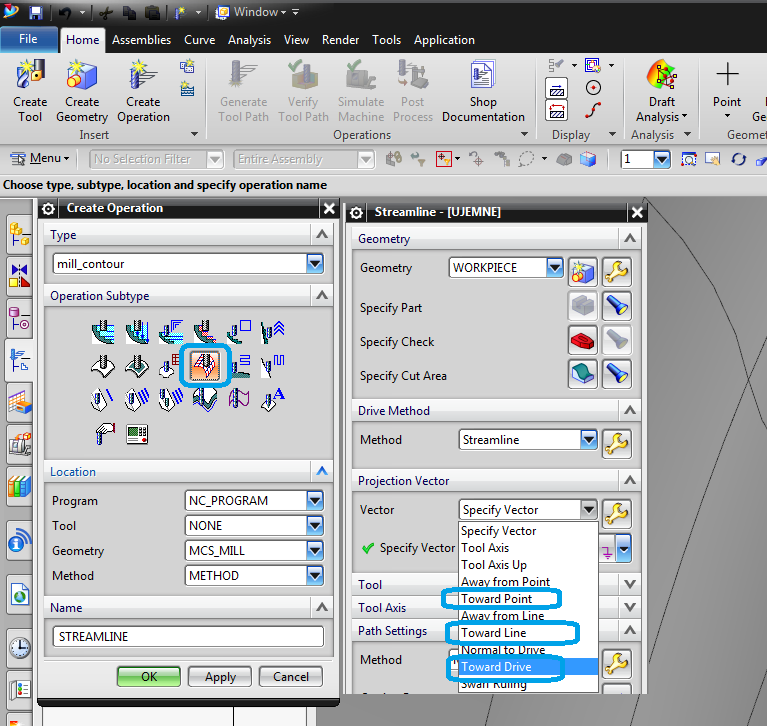Select Mill Control icon in bottom subtype row
Screen dimensions: 767x726
tap(137, 434)
